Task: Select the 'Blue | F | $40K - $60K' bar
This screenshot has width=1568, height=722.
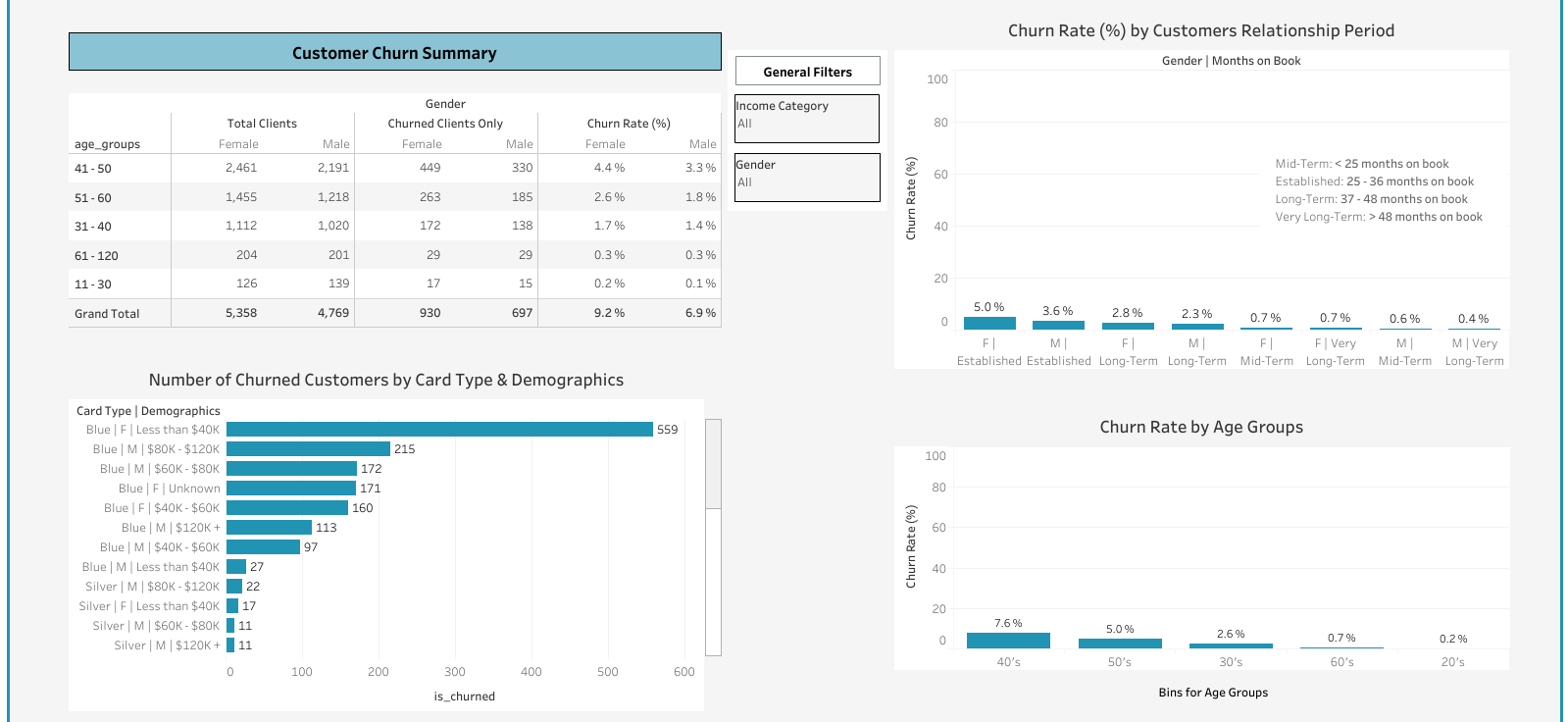Action: (287, 508)
